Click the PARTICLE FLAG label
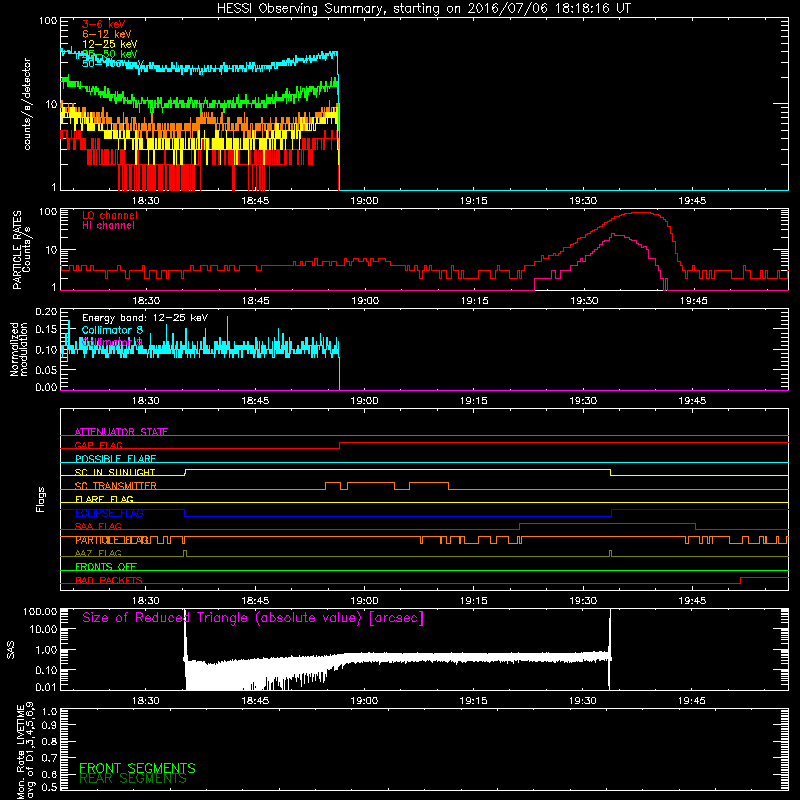Image resolution: width=800 pixels, height=800 pixels. pyautogui.click(x=112, y=540)
